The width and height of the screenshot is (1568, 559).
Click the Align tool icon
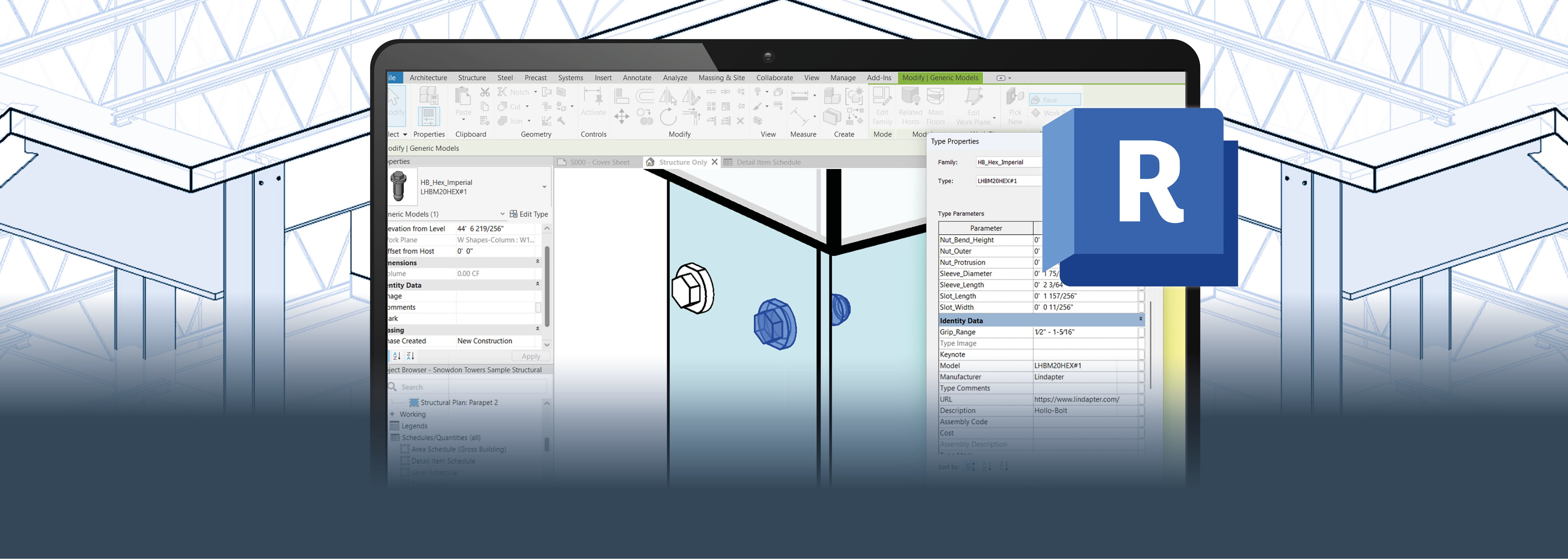point(621,96)
